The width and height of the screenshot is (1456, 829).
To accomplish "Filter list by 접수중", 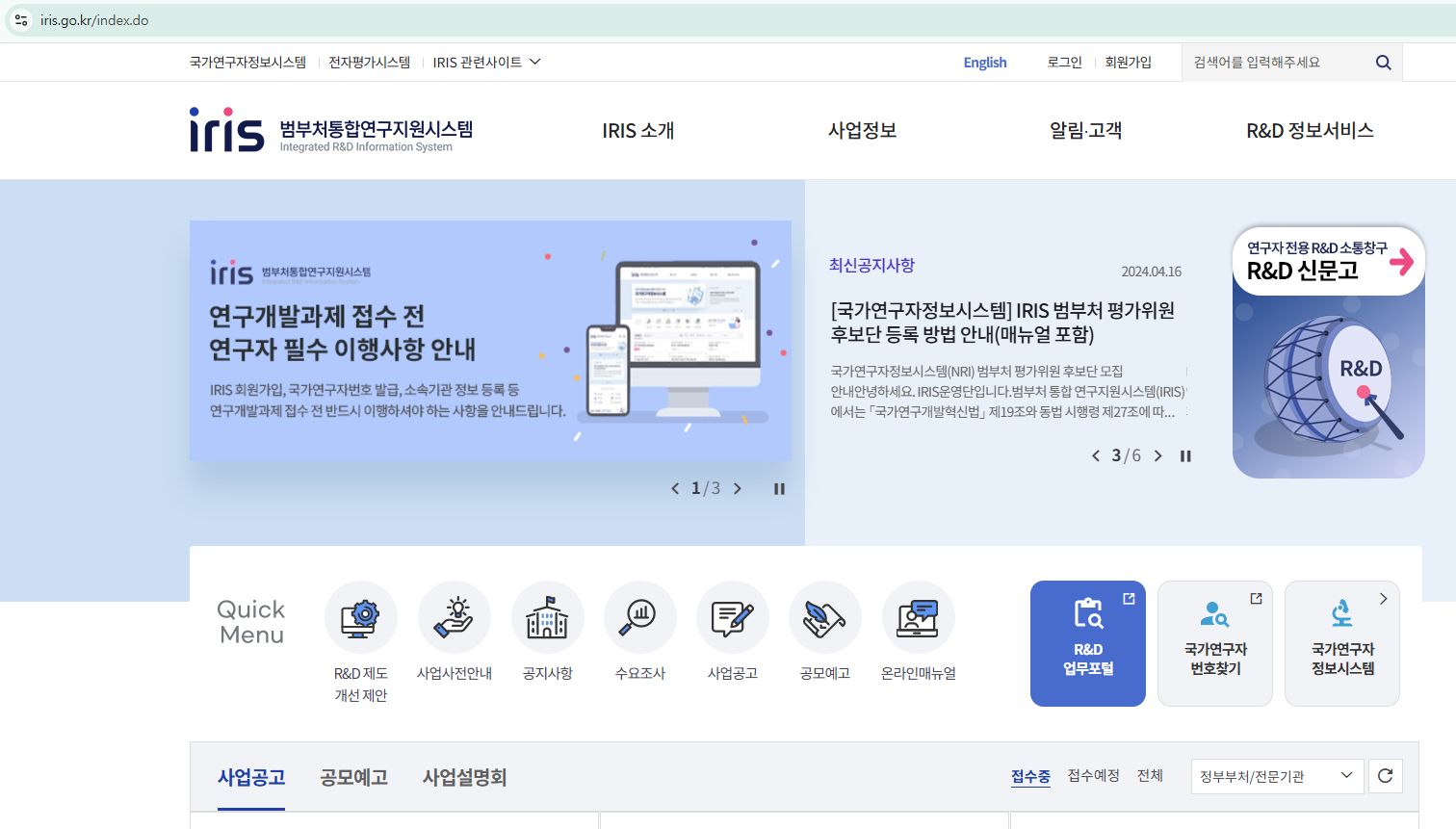I will [1030, 776].
